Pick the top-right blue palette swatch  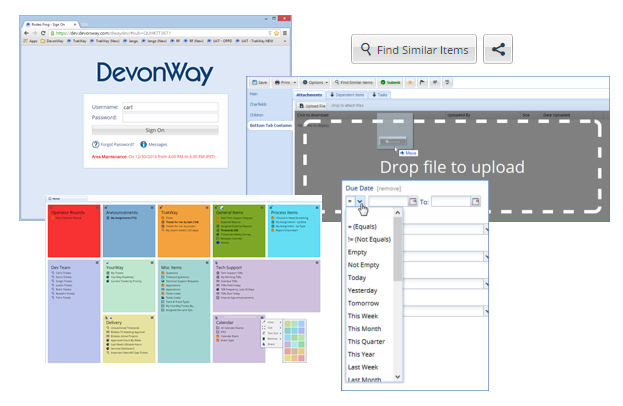coord(302,324)
